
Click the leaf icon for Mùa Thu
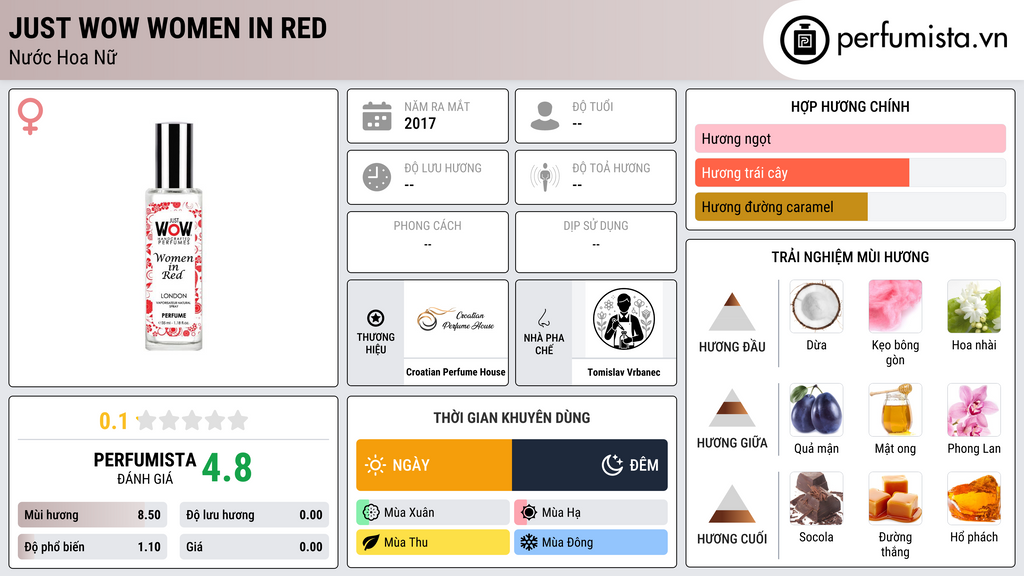pos(371,542)
